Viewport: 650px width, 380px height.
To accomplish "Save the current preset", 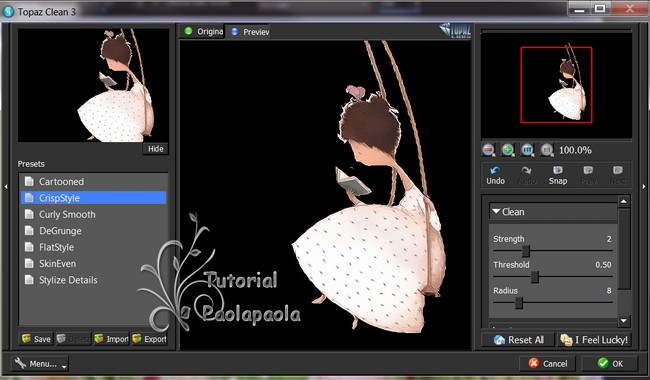I will pos(36,339).
